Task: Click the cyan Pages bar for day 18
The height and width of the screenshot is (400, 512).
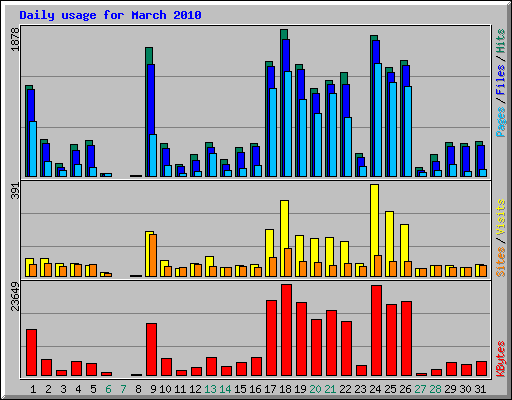Action: 288,124
